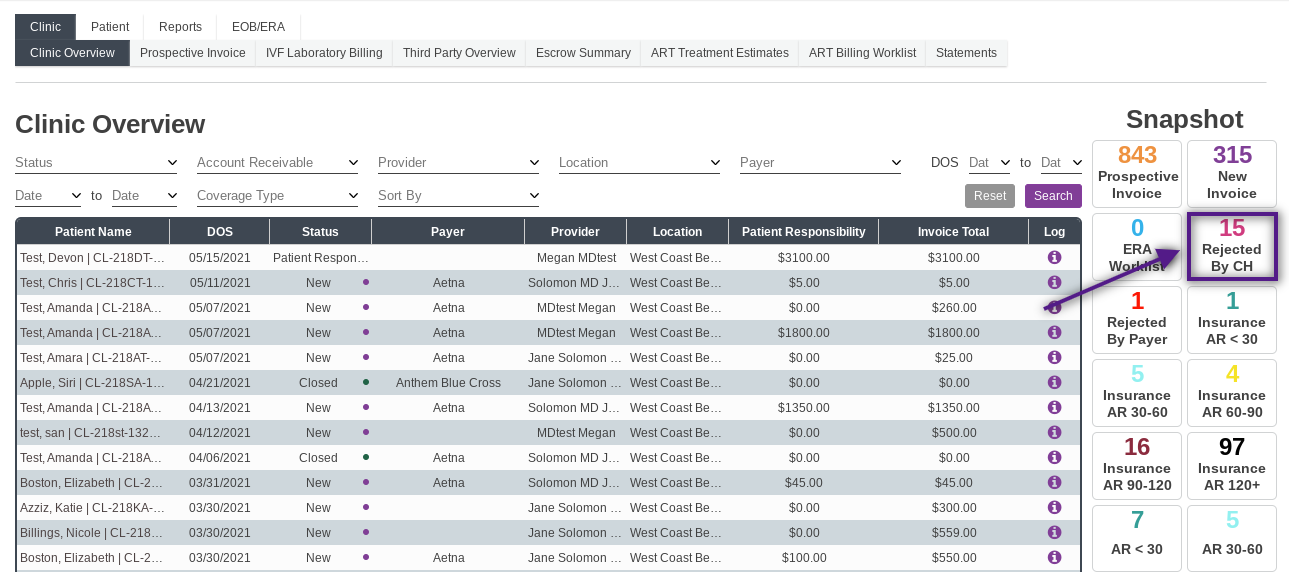Viewport: 1289px width, 572px height.
Task: Open the Insurance AR 60-90 tile
Action: click(1232, 392)
